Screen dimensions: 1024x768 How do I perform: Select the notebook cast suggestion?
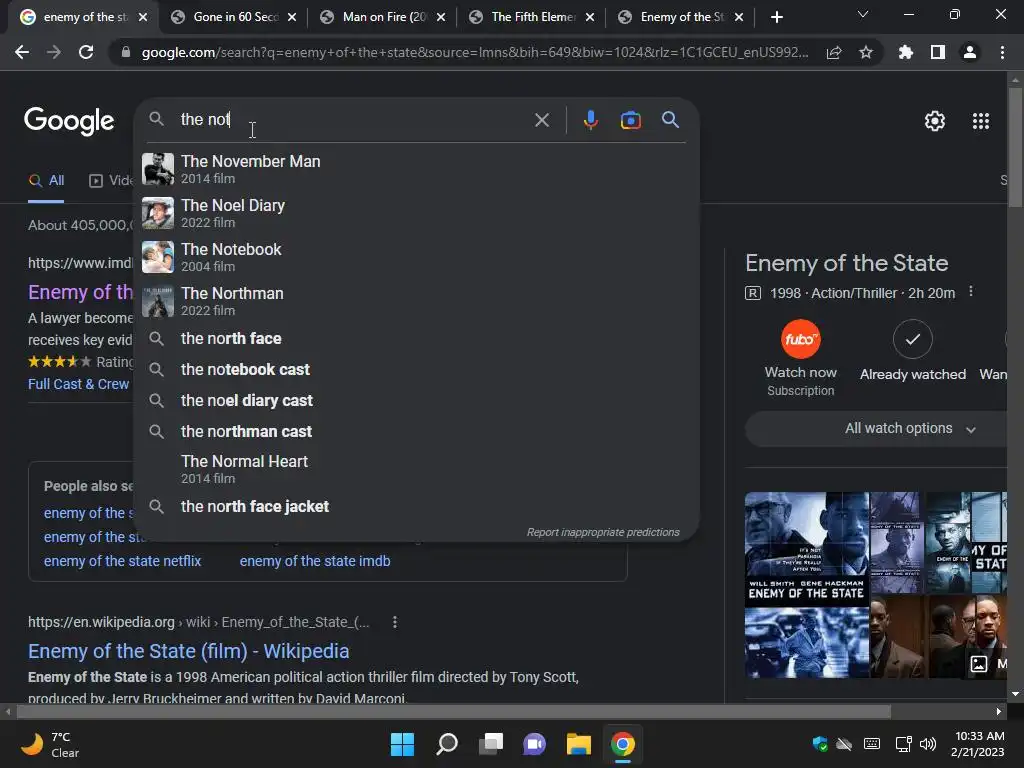tap(417, 370)
